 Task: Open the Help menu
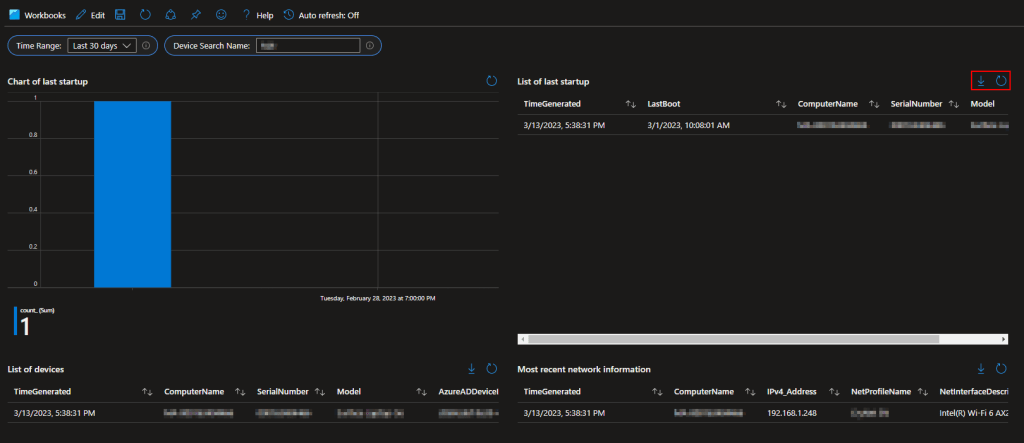click(x=258, y=15)
